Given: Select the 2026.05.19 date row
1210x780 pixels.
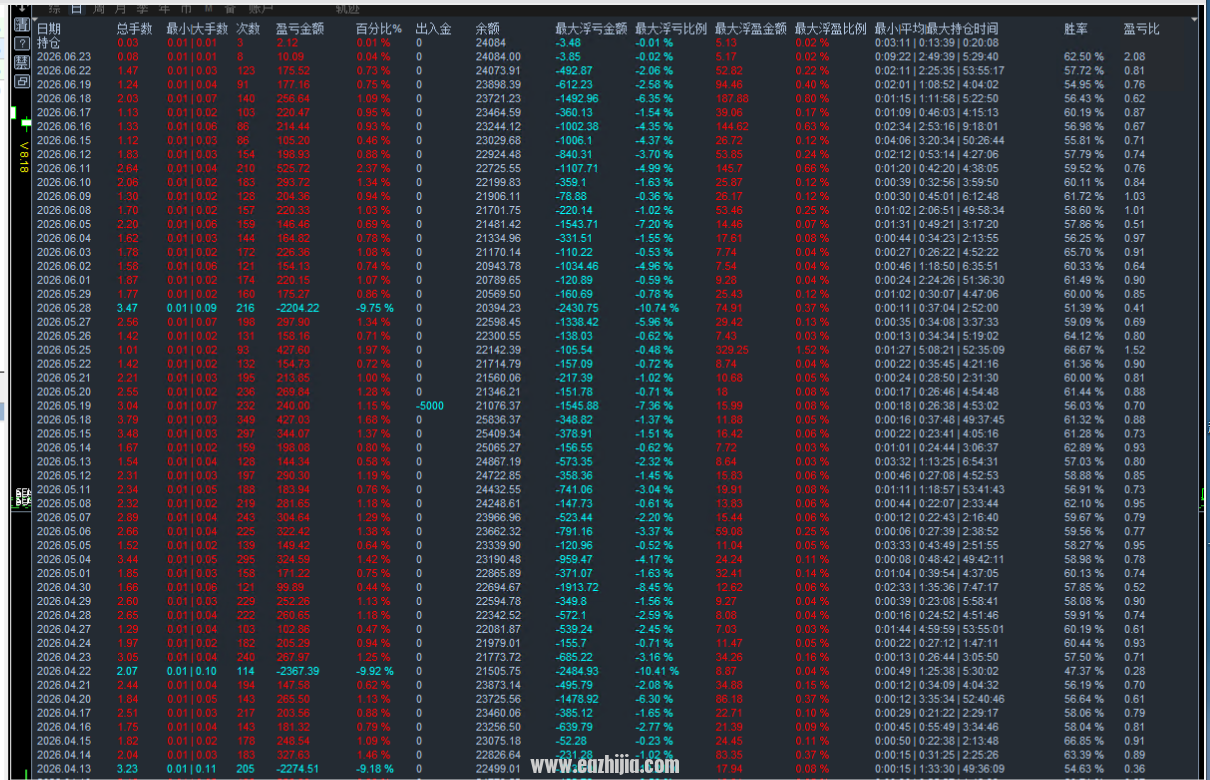Looking at the screenshot, I should (x=64, y=406).
